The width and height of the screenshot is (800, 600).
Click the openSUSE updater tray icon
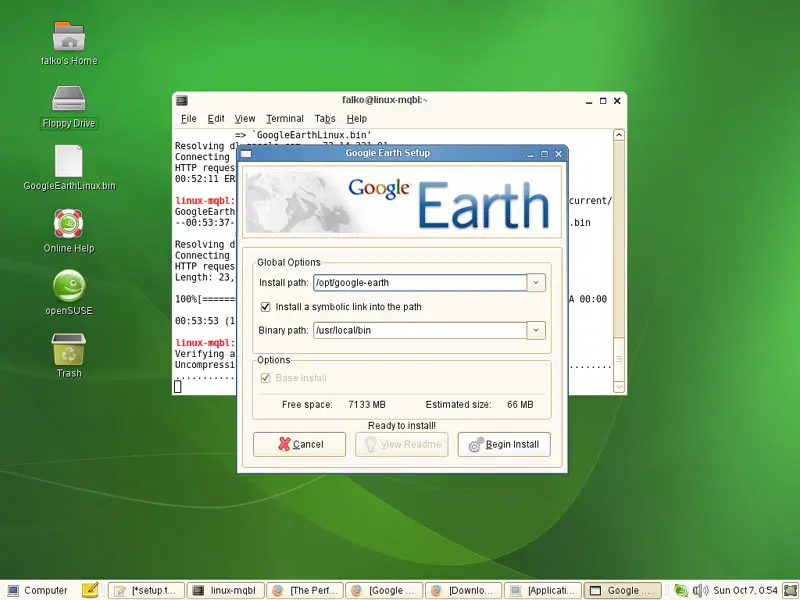click(681, 590)
